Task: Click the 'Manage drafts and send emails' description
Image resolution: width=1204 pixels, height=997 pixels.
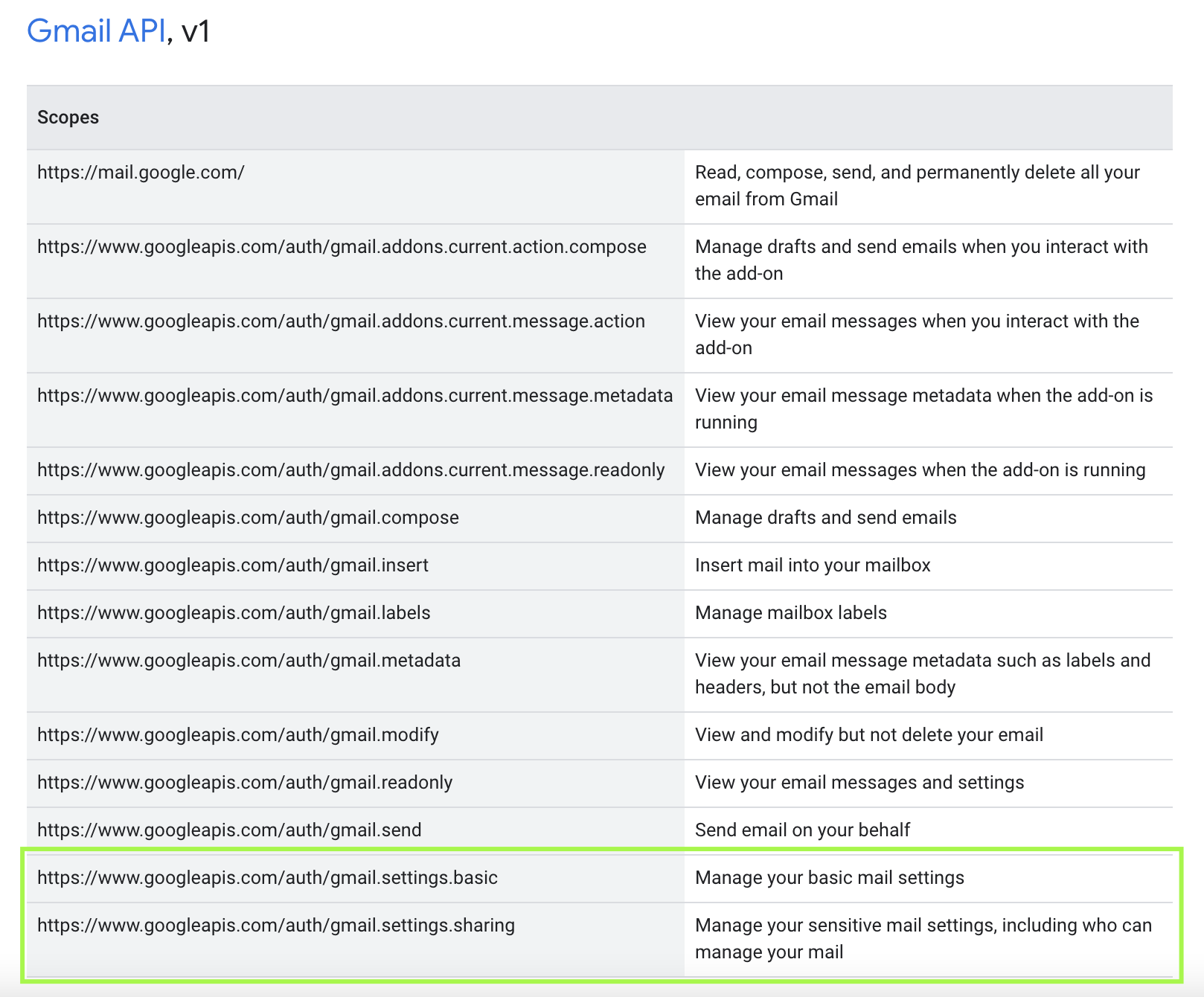Action: (x=825, y=518)
